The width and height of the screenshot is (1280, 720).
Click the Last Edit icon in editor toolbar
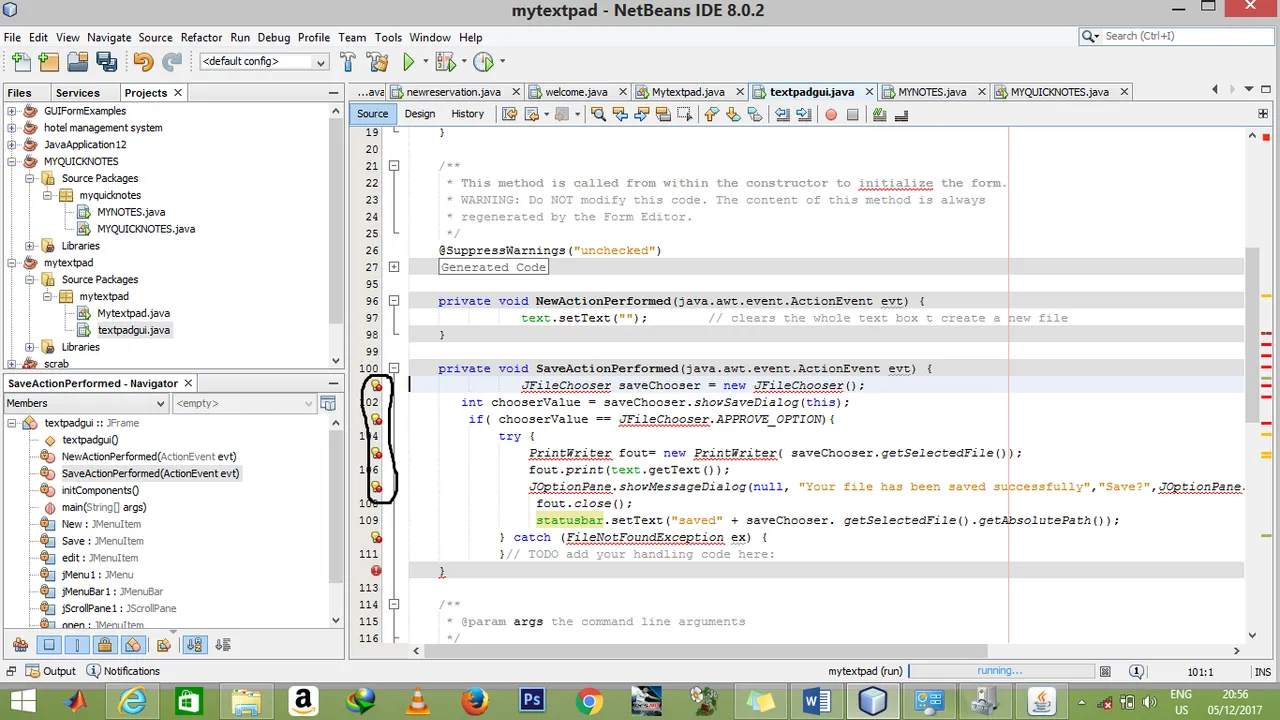coord(509,114)
